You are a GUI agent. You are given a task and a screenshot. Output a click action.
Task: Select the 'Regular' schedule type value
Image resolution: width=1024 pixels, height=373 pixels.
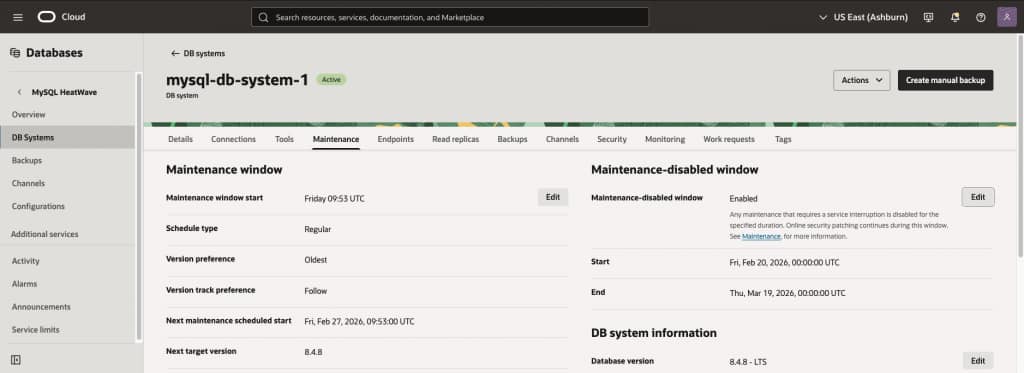[317, 229]
